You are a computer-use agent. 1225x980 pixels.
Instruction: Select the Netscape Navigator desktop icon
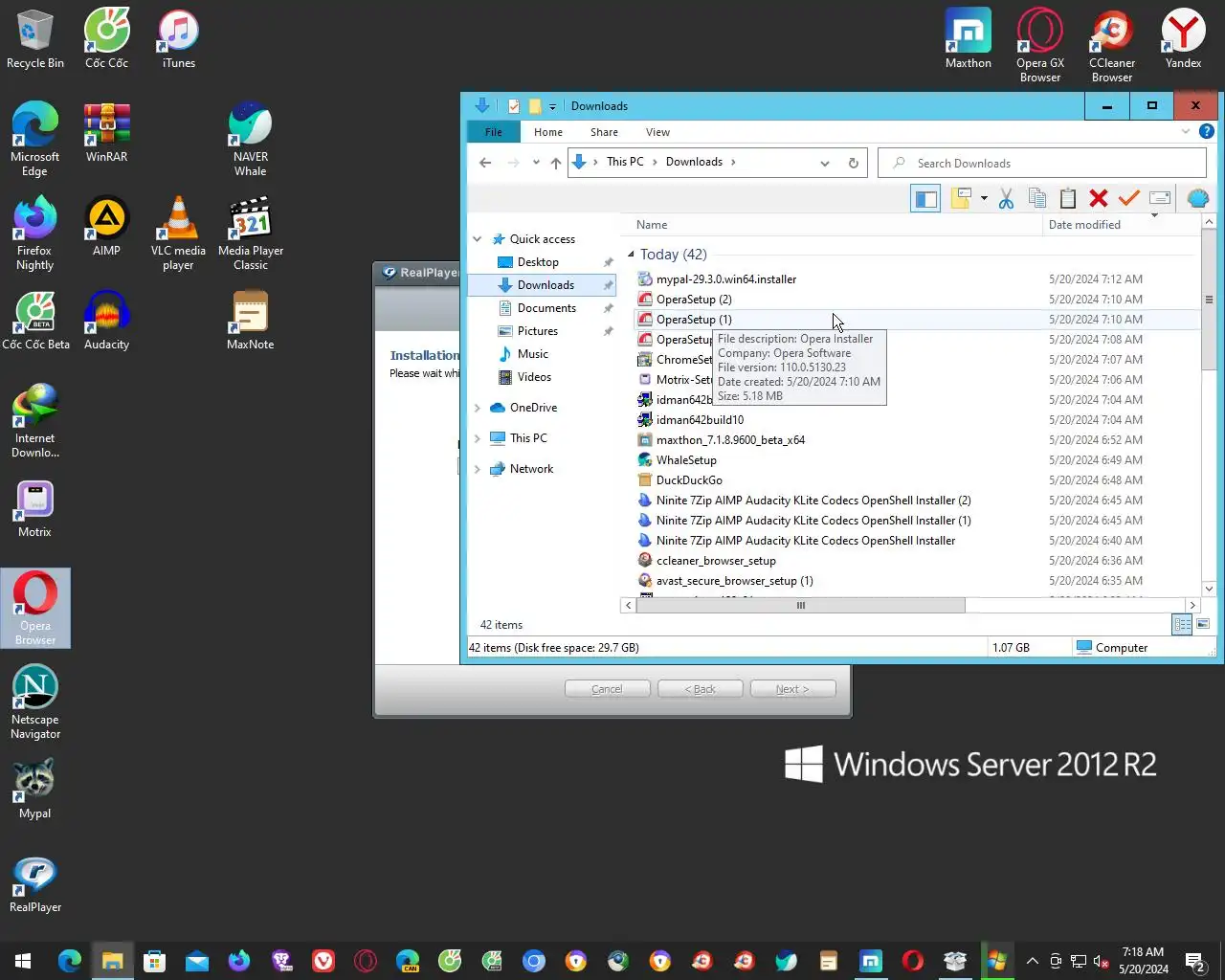coord(35,702)
